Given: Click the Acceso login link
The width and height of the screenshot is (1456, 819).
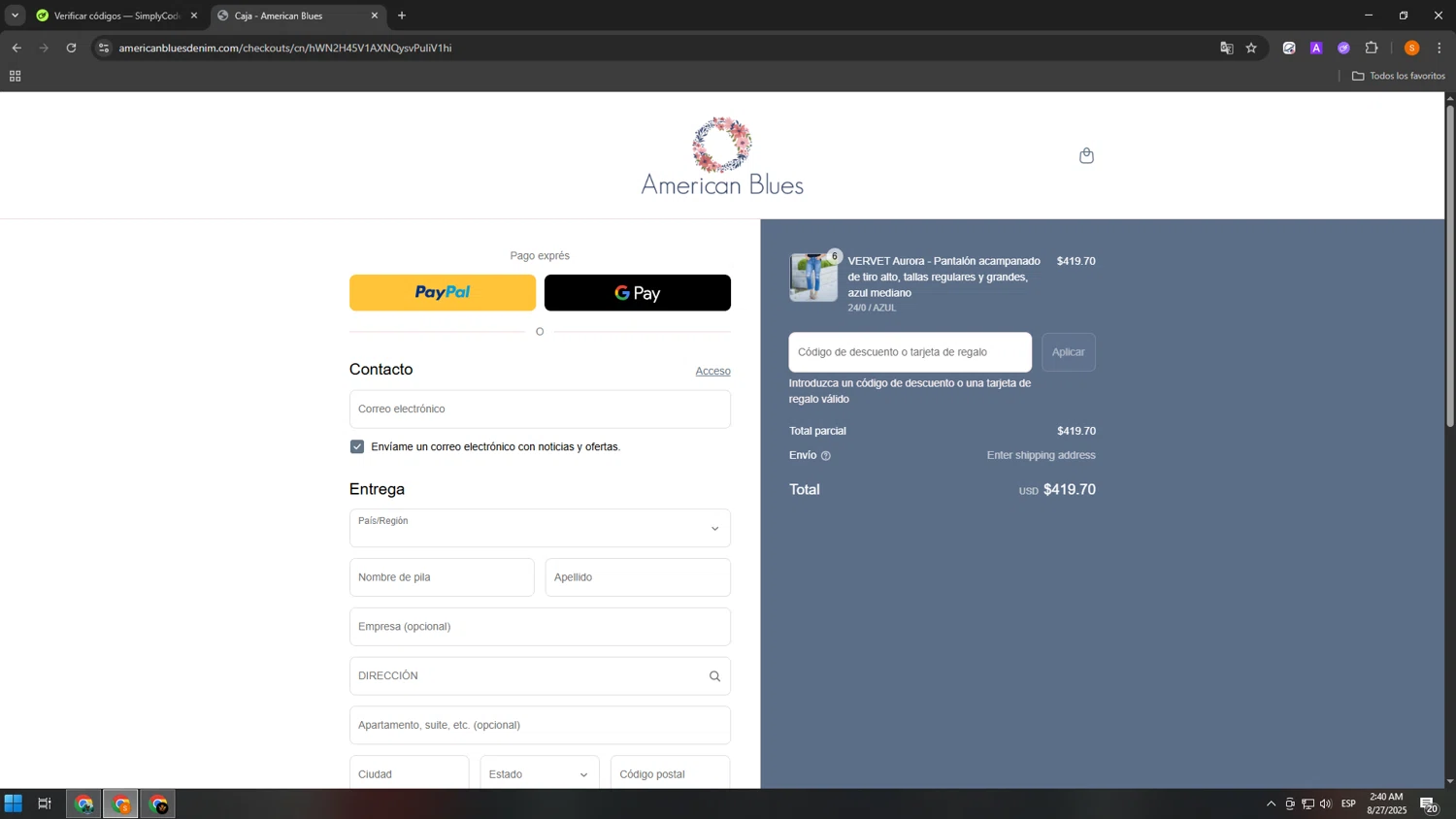Looking at the screenshot, I should (x=712, y=371).
